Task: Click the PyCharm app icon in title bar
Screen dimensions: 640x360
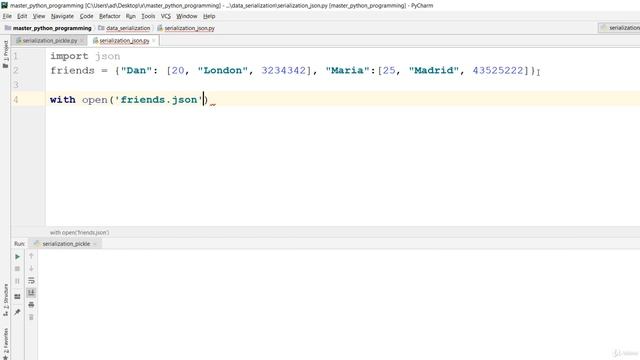Action: 4,5
